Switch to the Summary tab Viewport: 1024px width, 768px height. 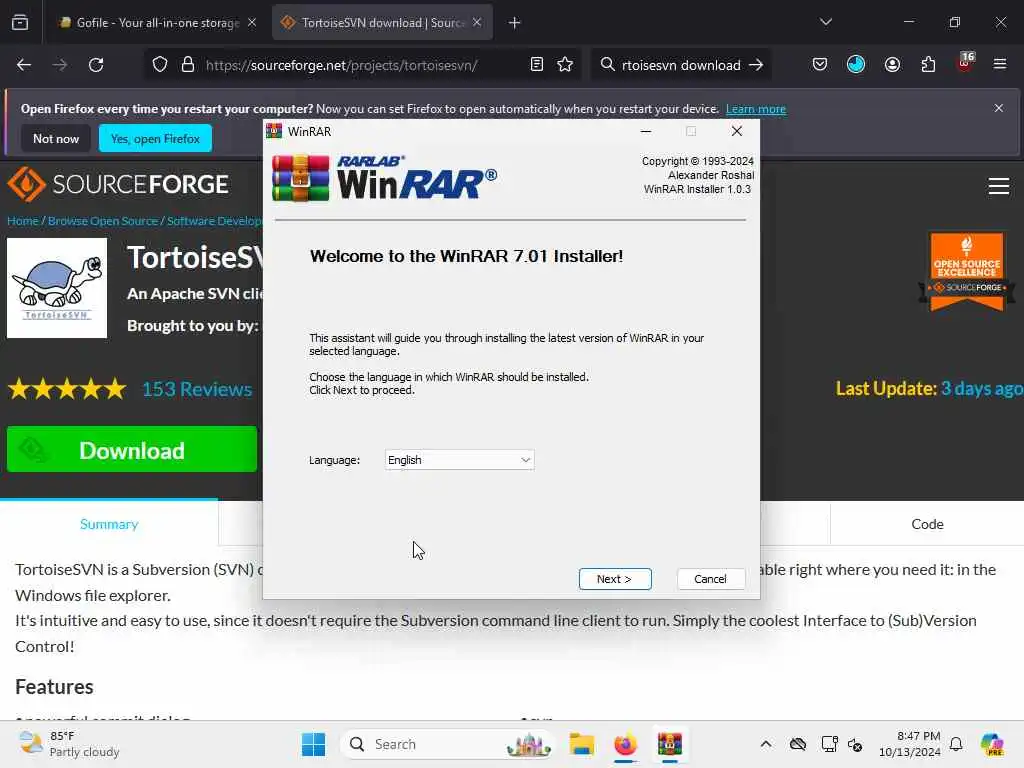coord(109,524)
